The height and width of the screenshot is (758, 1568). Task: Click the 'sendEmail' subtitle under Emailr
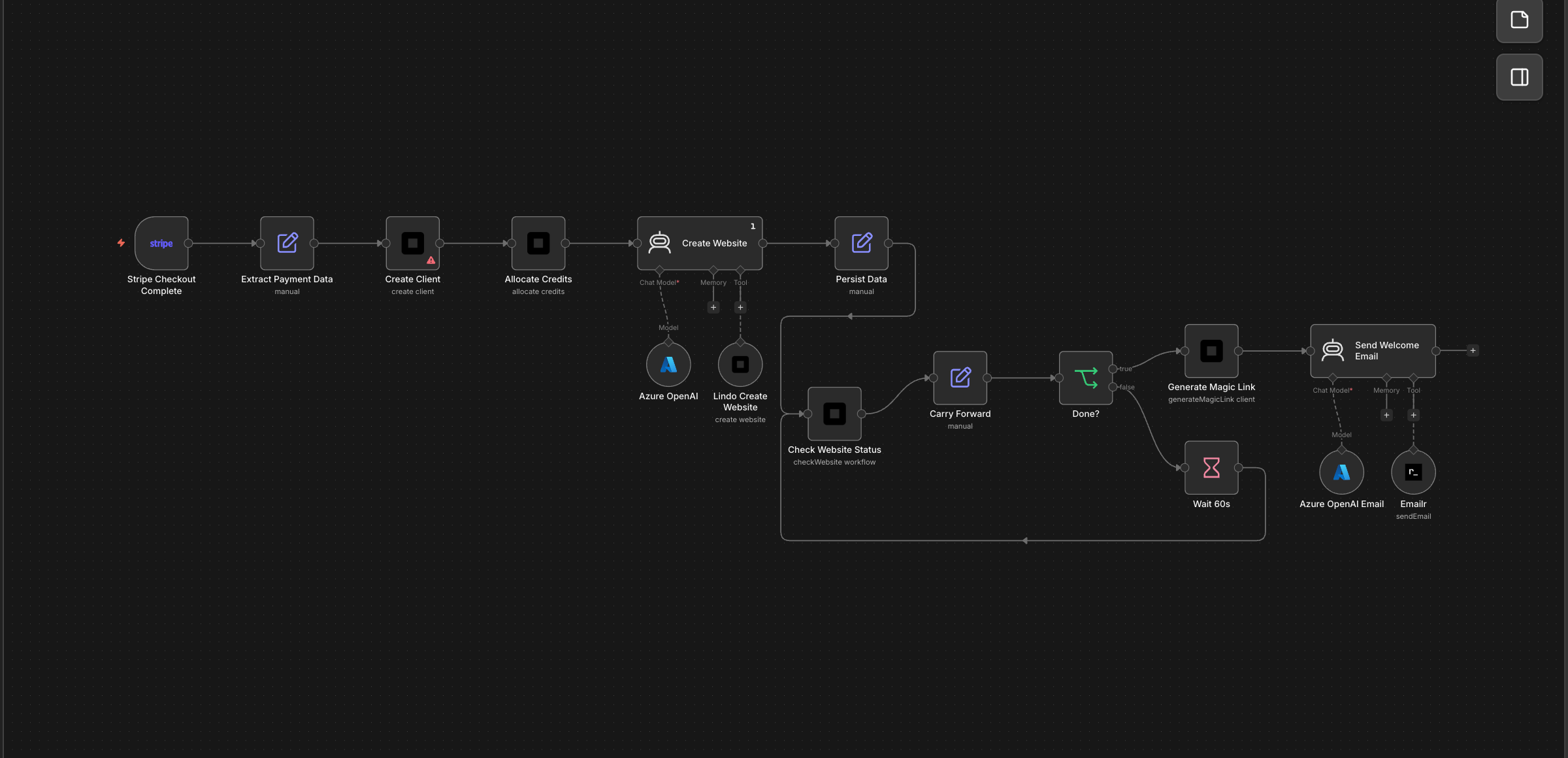(x=1413, y=516)
